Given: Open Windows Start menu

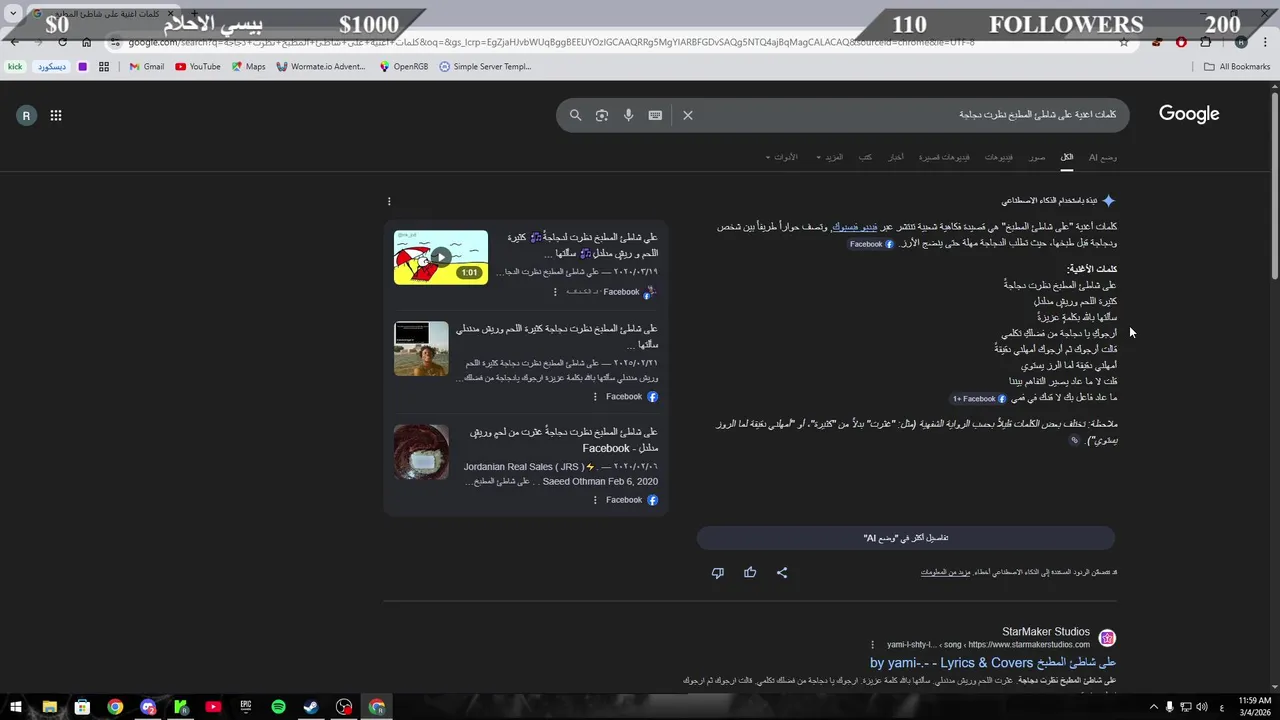Looking at the screenshot, I should (x=16, y=707).
